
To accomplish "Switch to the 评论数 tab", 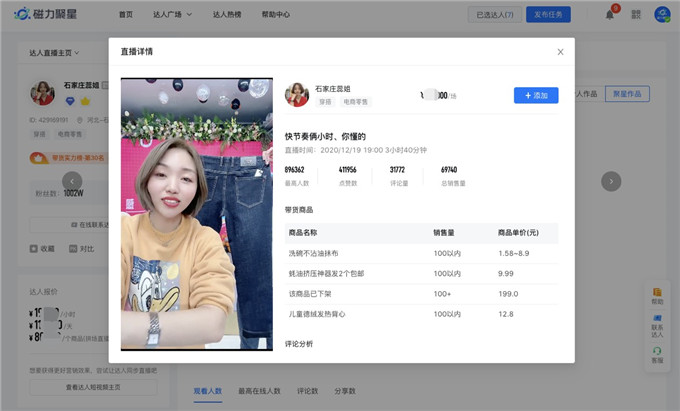I will tap(308, 391).
